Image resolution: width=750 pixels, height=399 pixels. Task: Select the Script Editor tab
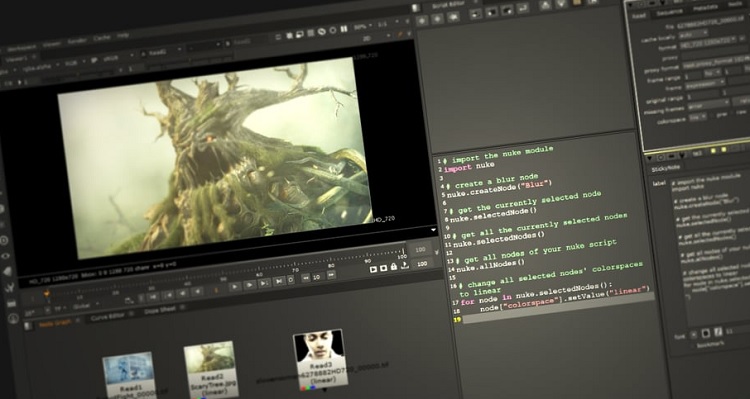tap(450, 6)
